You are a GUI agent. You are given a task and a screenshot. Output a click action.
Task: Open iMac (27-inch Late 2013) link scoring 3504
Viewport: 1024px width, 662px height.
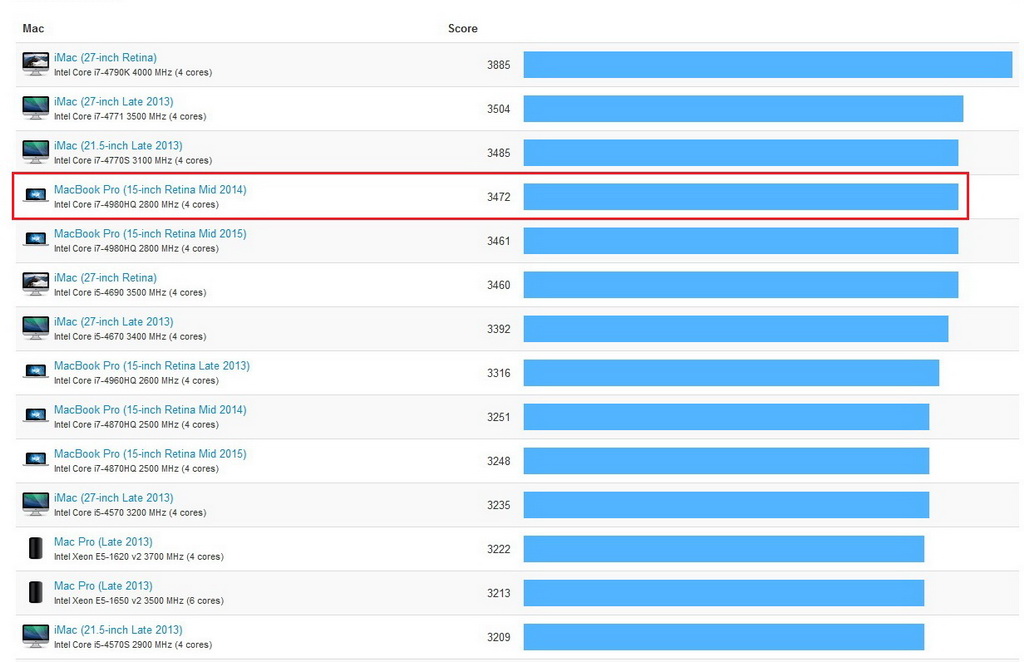[114, 101]
